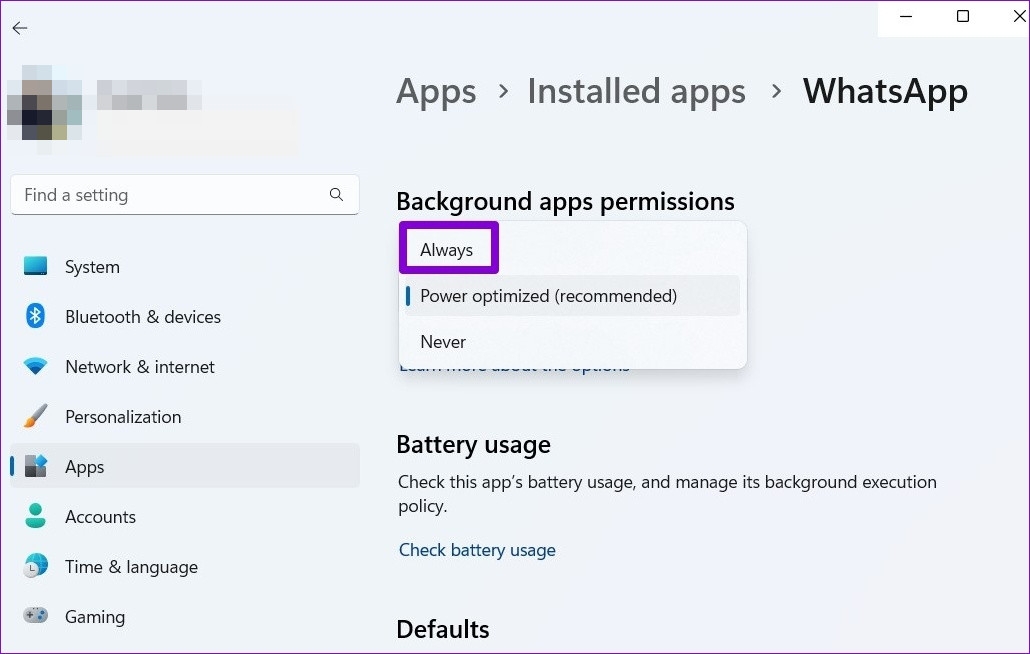Open Check battery usage
1030x654 pixels.
point(477,549)
